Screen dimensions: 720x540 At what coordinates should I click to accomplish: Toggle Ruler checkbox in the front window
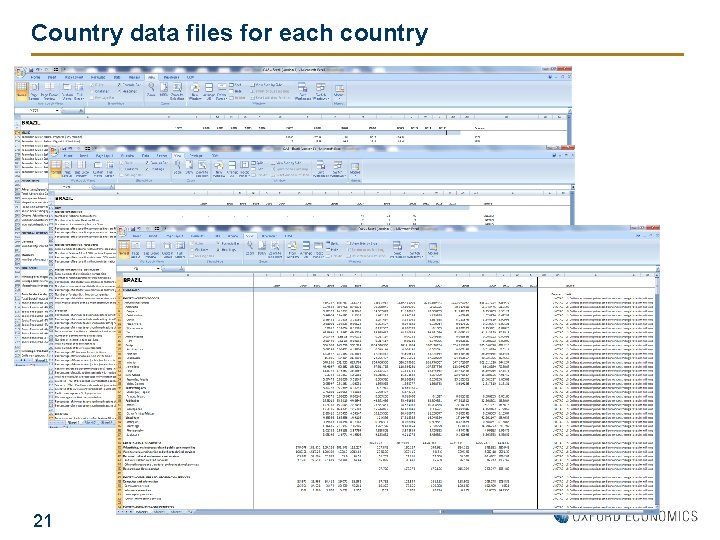click(197, 244)
